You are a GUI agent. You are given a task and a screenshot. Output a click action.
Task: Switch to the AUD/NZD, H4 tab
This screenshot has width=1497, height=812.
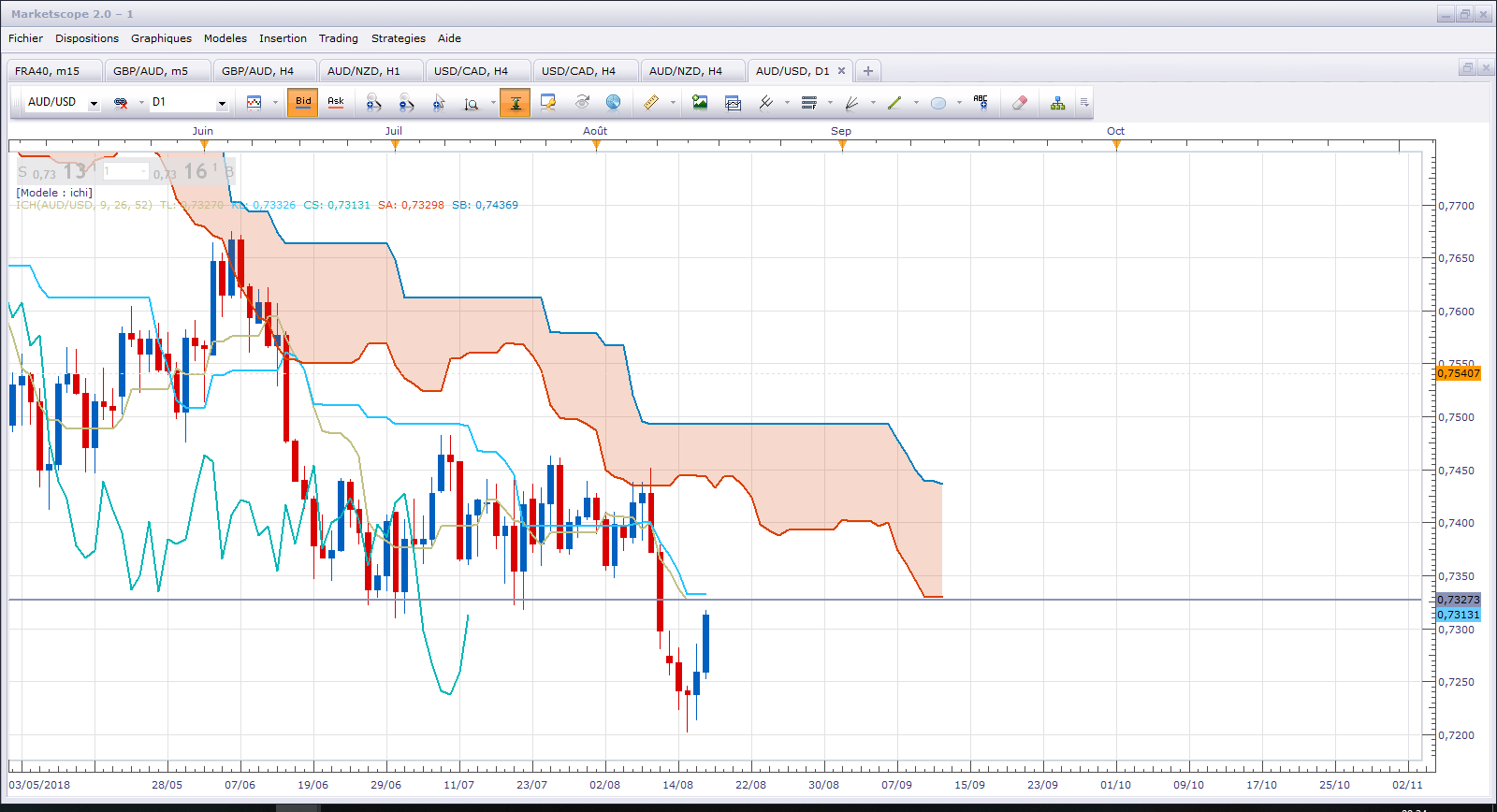(692, 71)
